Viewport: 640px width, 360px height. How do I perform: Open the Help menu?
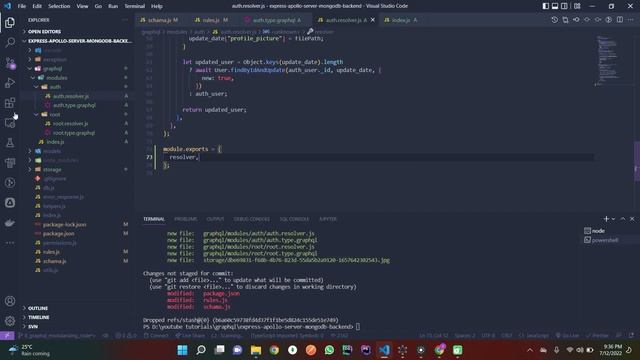(x=157, y=6)
